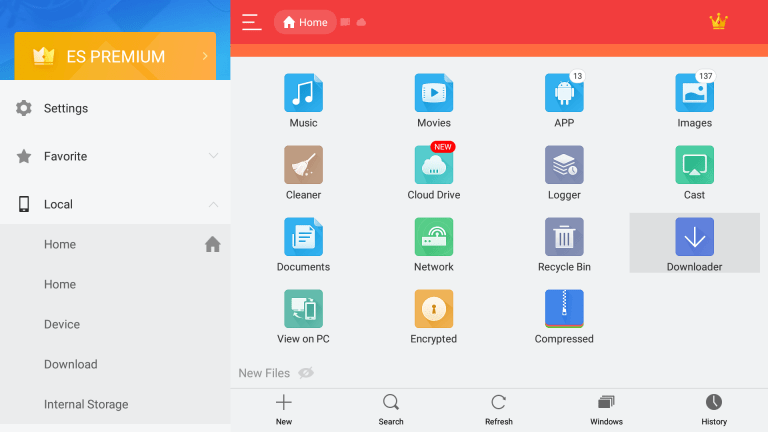This screenshot has width=768, height=432.
Task: Click the Search button
Action: [x=391, y=410]
